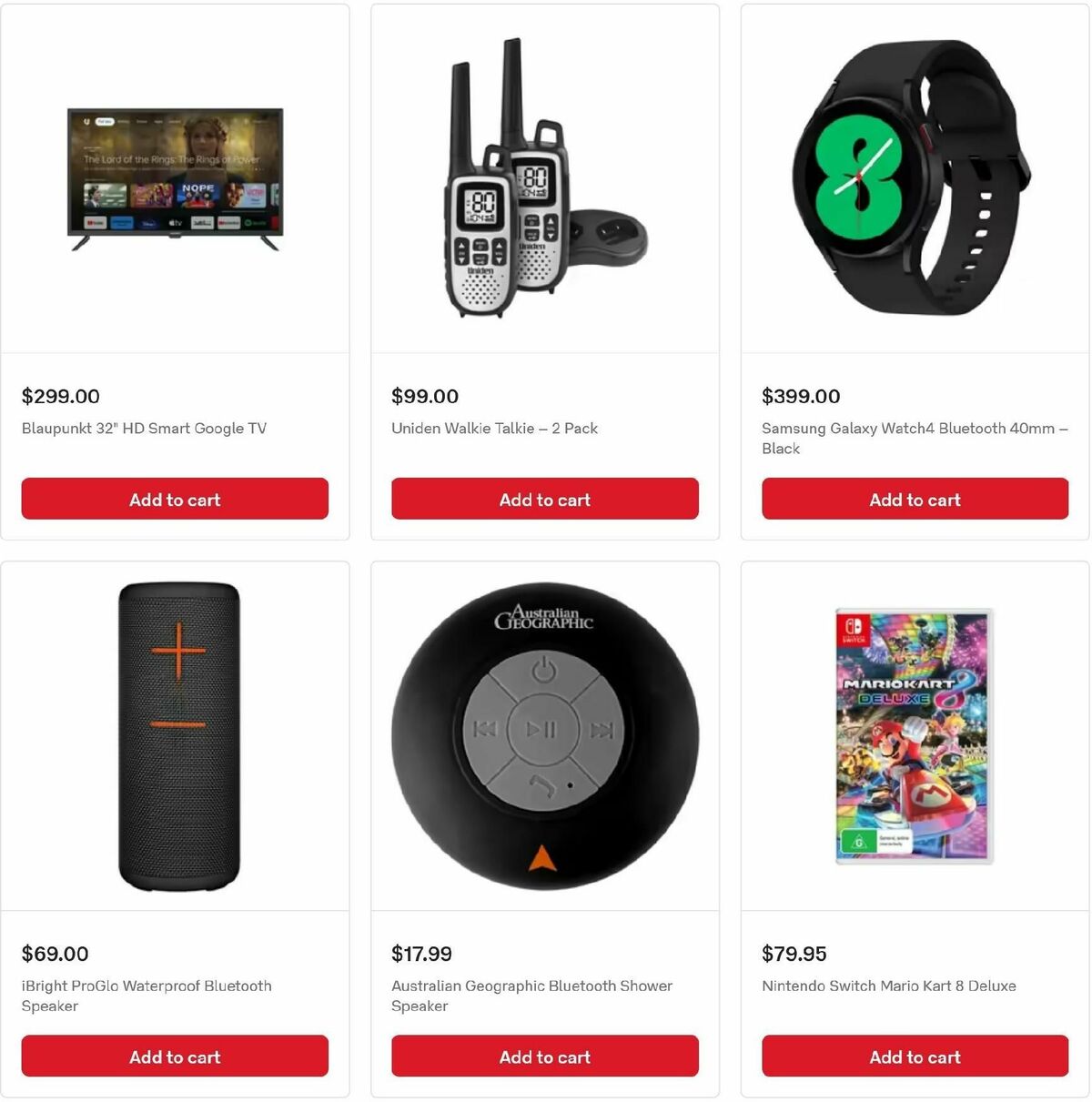Add Uniden Walkie Talkie 2 Pack to cart
The height and width of the screenshot is (1102, 1092).
545,499
